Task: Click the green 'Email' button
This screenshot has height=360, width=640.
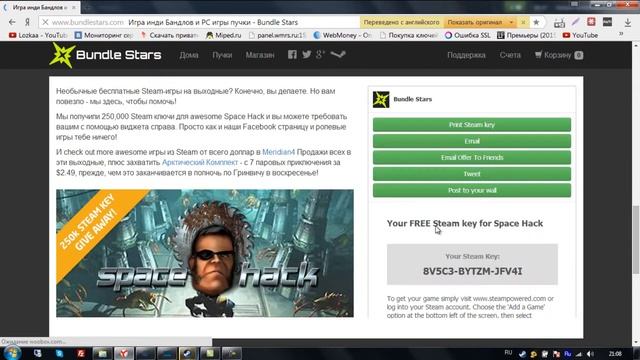Action: pyautogui.click(x=472, y=141)
